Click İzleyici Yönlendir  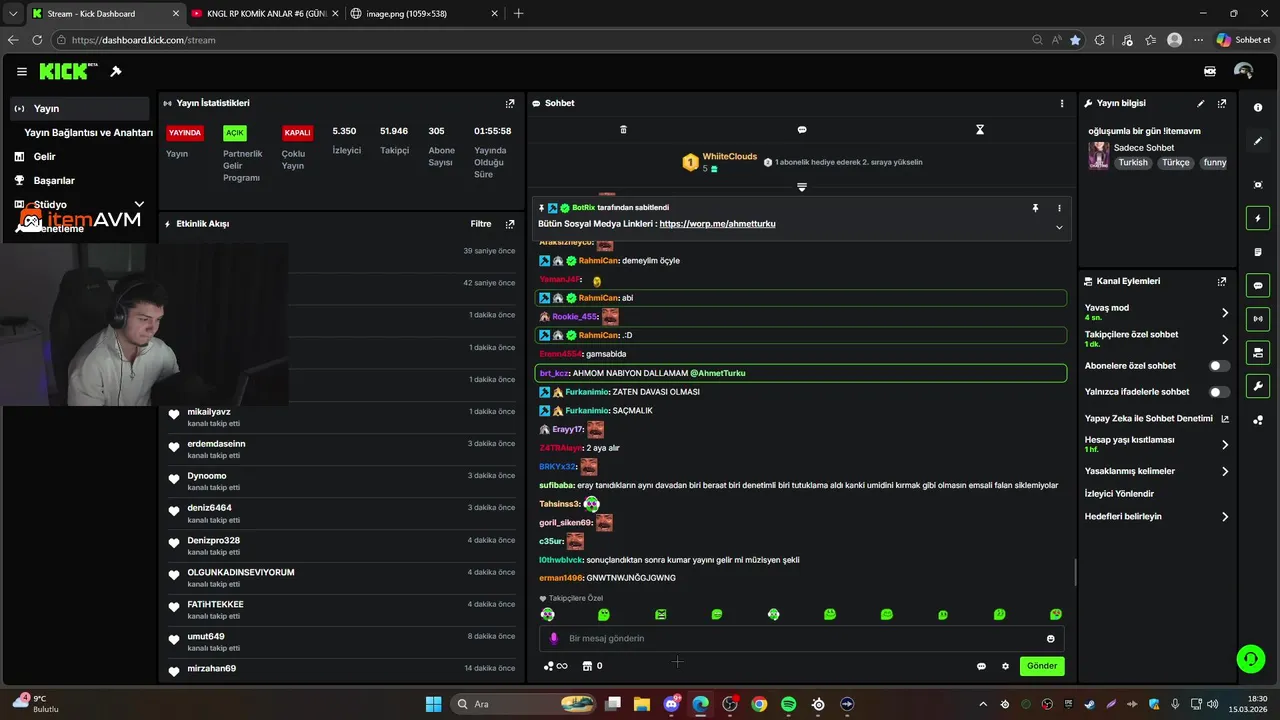pyautogui.click(x=1119, y=494)
